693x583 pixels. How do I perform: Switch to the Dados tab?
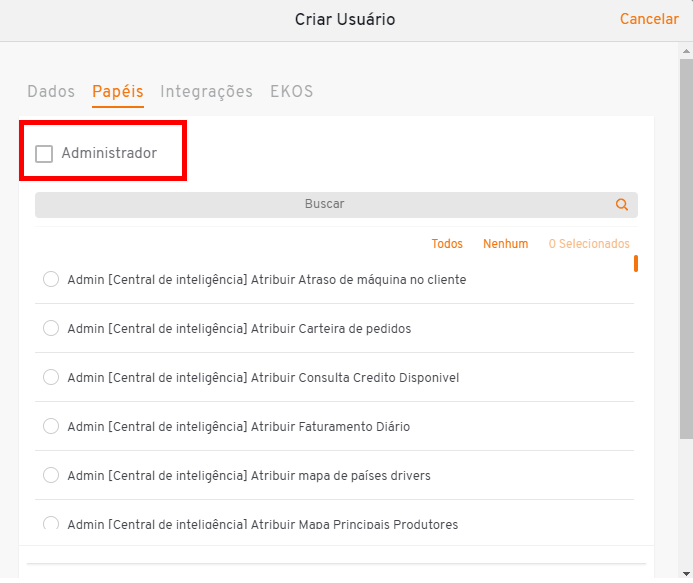51,91
